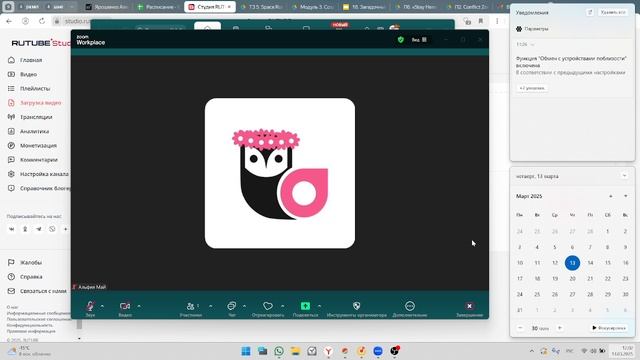The image size is (640, 360).
Task: Expand the reactions options arrow
Action: click(282, 306)
